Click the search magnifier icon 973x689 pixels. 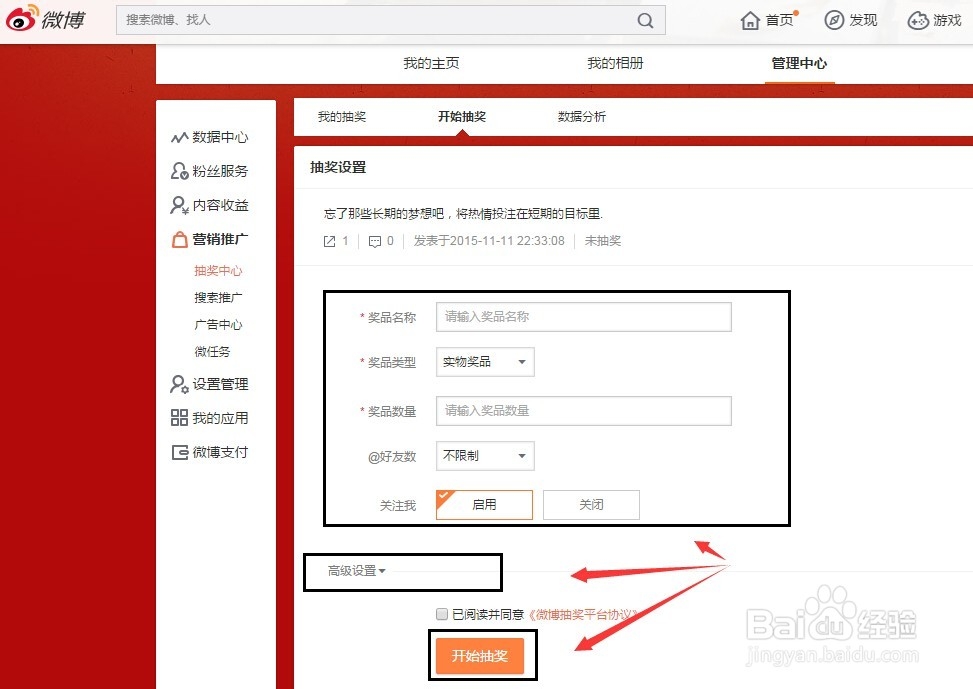tap(645, 20)
